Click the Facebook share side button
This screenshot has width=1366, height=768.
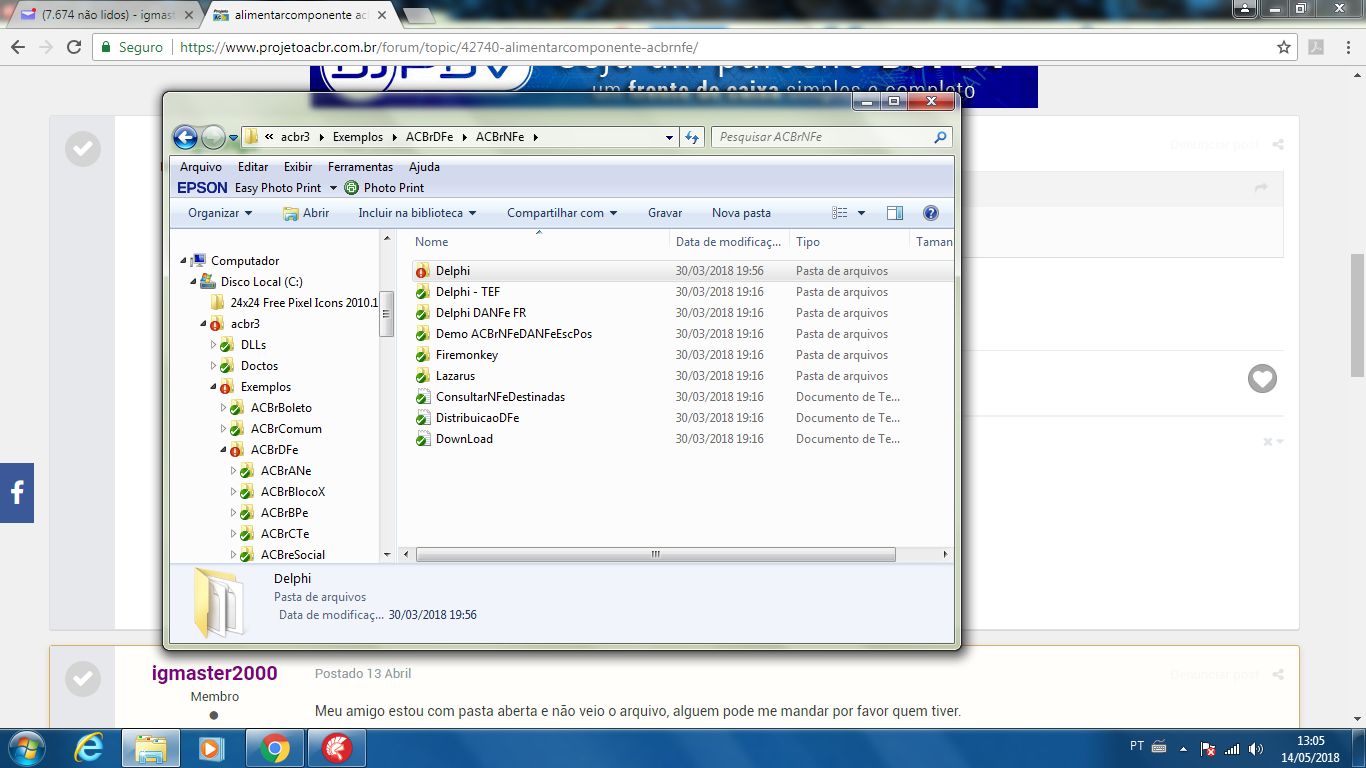(17, 493)
